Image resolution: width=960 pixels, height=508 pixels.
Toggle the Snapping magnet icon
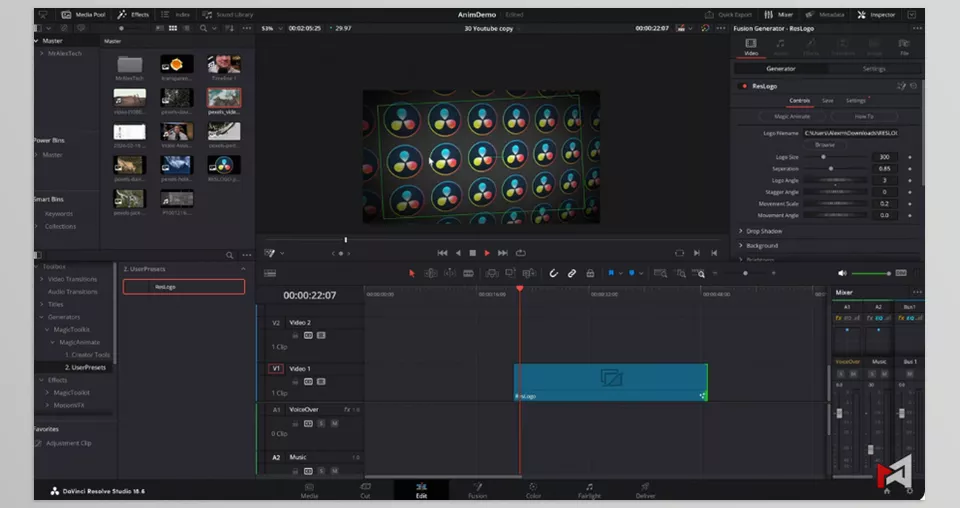[x=553, y=274]
